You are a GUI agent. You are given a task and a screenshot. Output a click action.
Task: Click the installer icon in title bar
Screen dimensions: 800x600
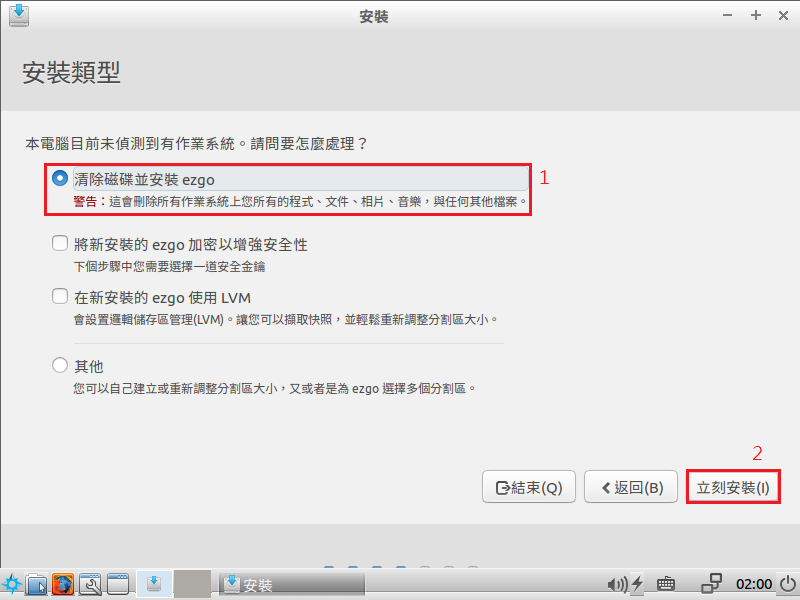coord(19,15)
